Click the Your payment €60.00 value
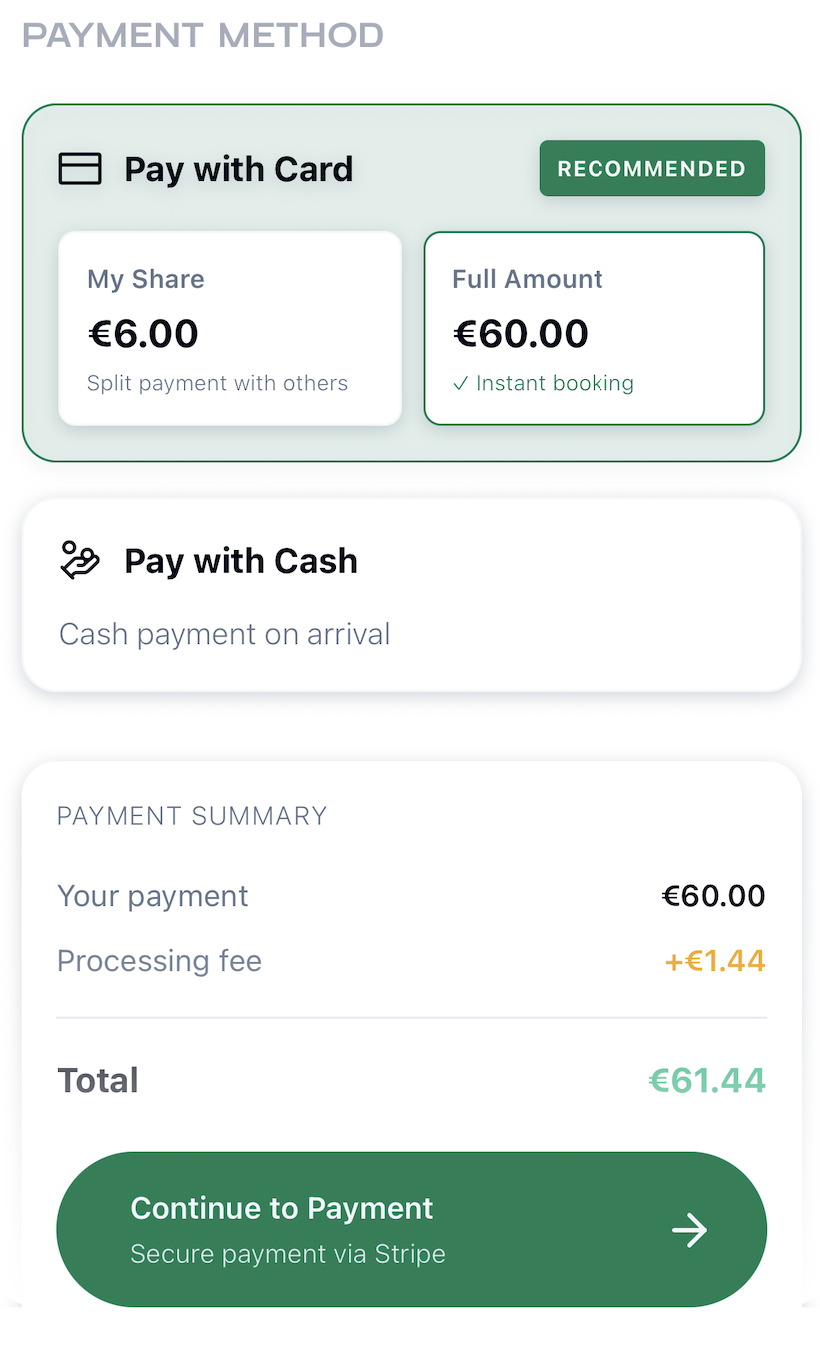Viewport: 820px width, 1352px height. pyautogui.click(x=713, y=896)
